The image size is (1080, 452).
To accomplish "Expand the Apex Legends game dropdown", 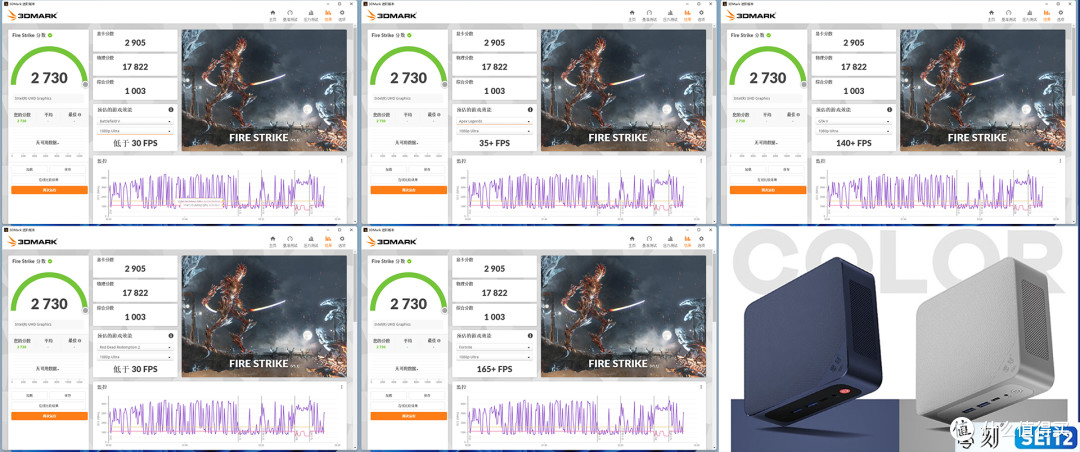I will (494, 121).
